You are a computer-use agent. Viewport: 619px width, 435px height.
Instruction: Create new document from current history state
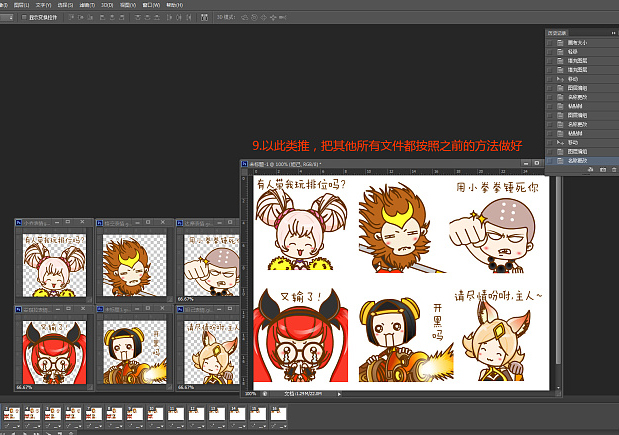click(591, 169)
